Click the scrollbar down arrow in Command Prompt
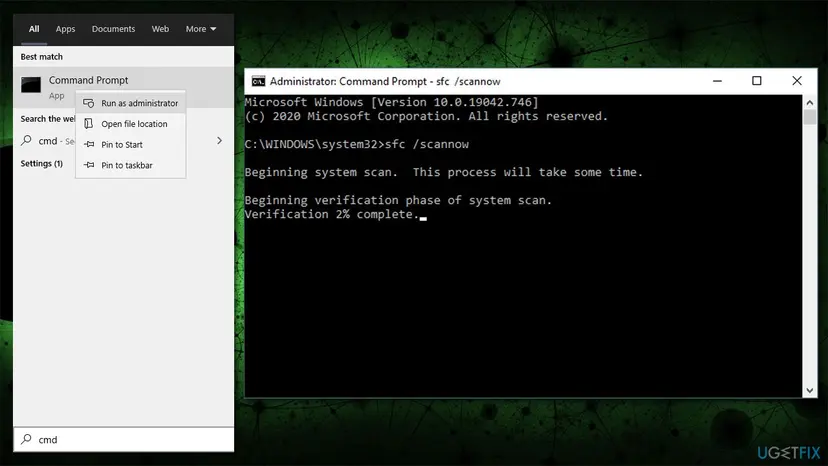 click(x=810, y=390)
